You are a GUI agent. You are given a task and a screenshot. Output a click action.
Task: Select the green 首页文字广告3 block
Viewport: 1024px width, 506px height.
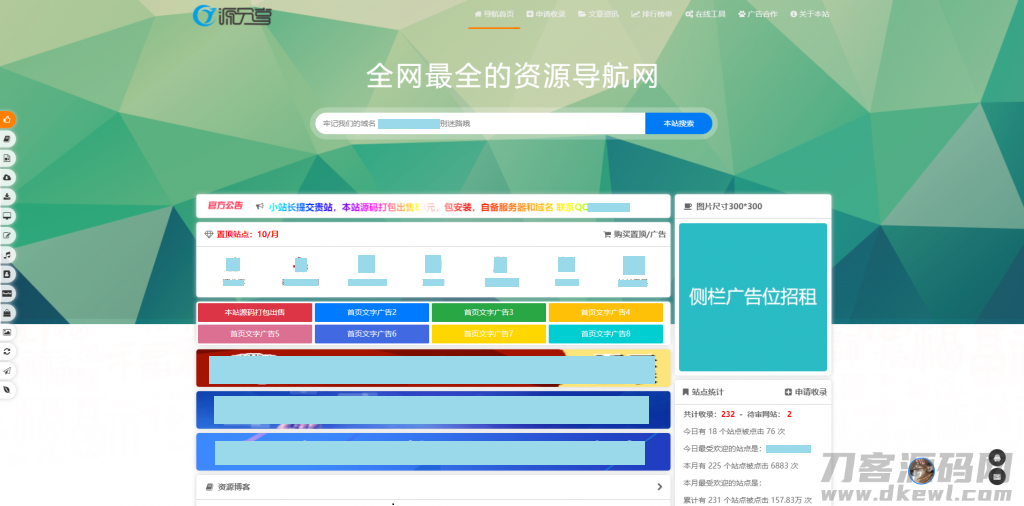(x=488, y=313)
